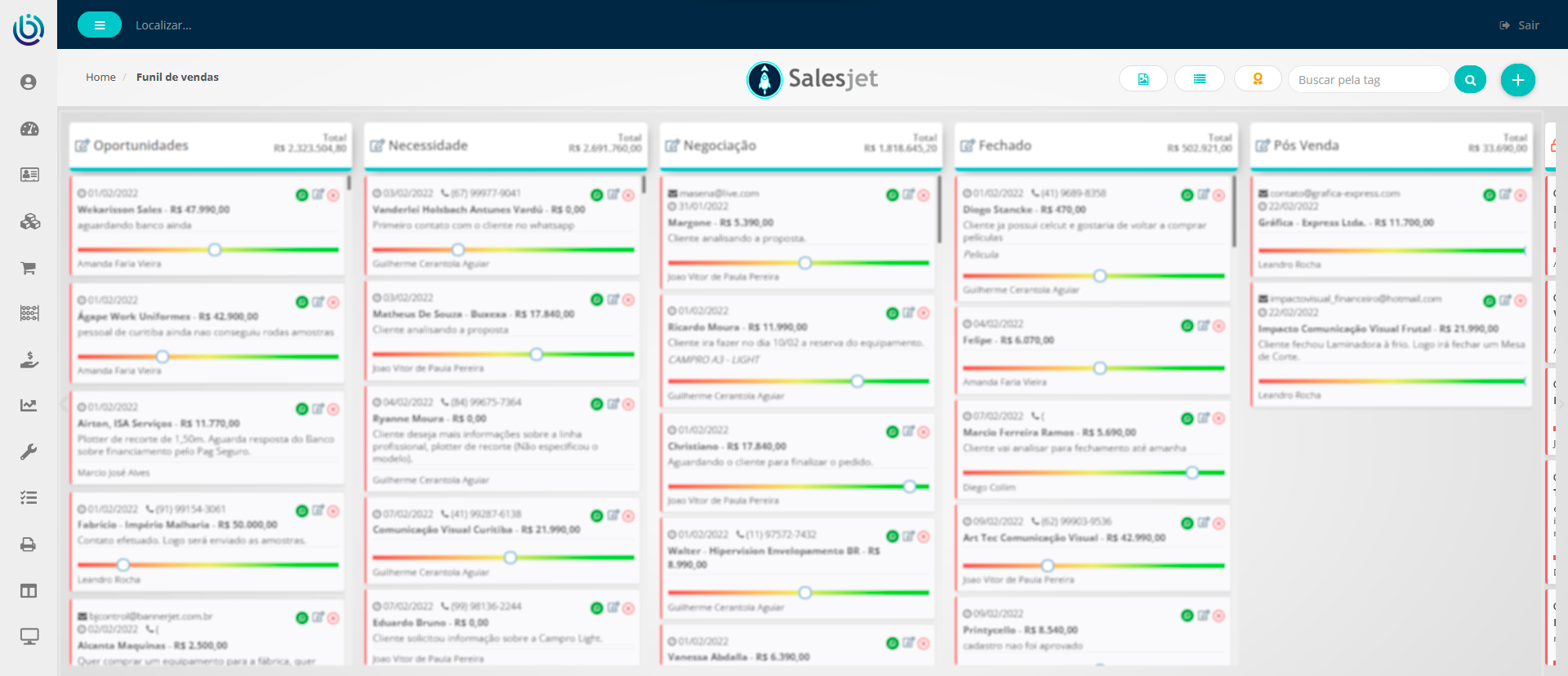This screenshot has height=676, width=1568.
Task: Open the cubes products sidebar icon
Action: (29, 221)
